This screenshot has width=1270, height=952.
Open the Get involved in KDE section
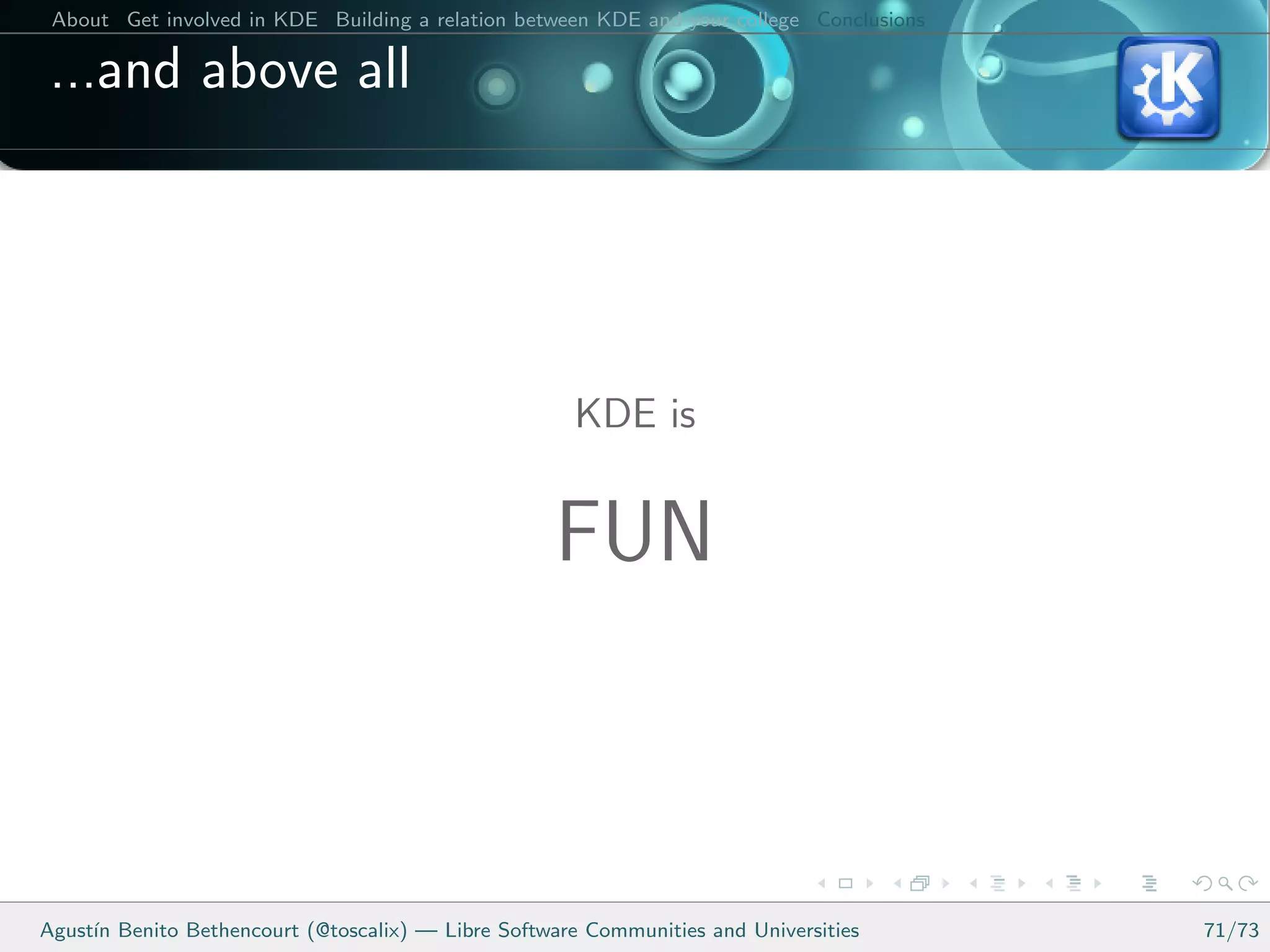(222, 20)
